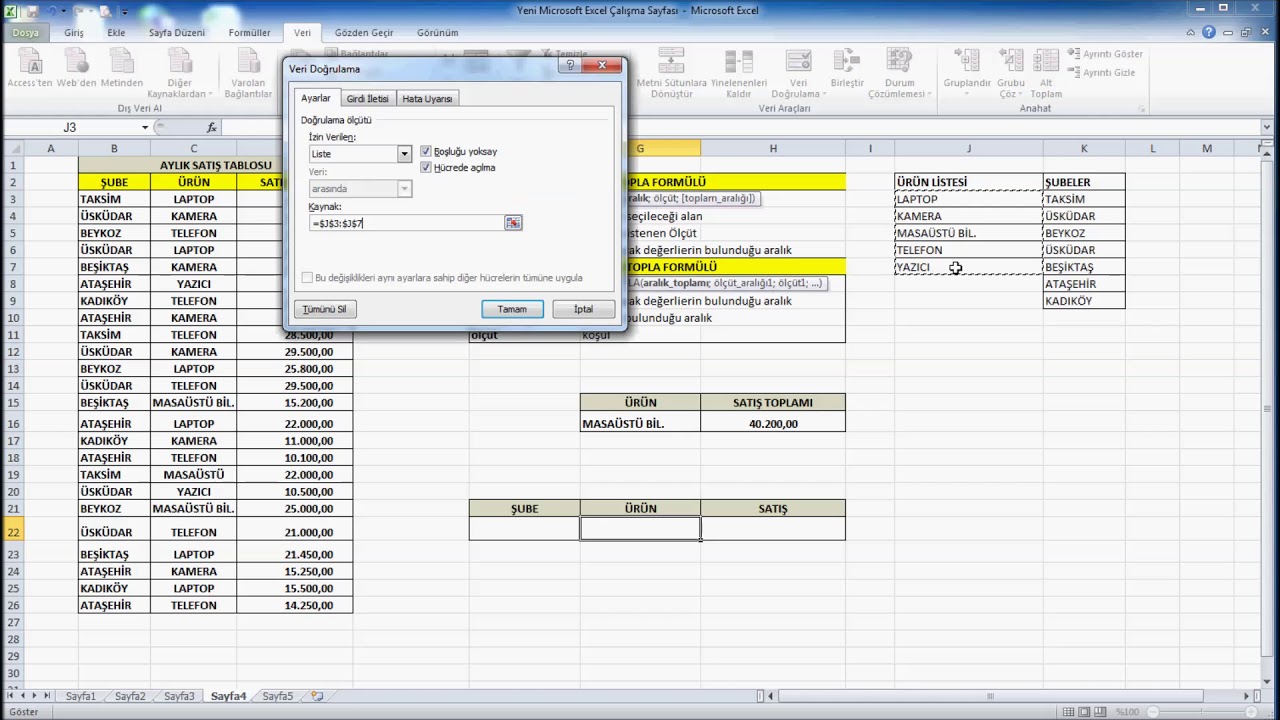Open the Dosya menu
Image resolution: width=1280 pixels, height=720 pixels.
pyautogui.click(x=25, y=33)
